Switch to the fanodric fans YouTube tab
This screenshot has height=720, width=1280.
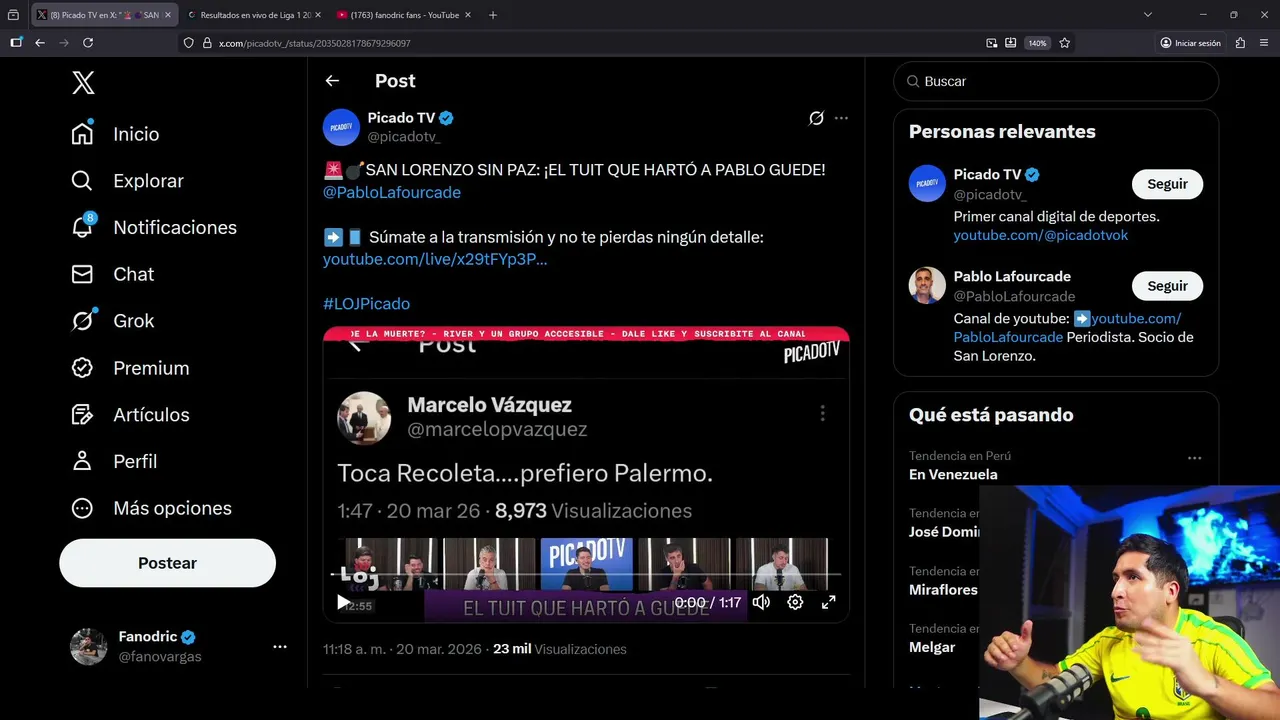[404, 15]
